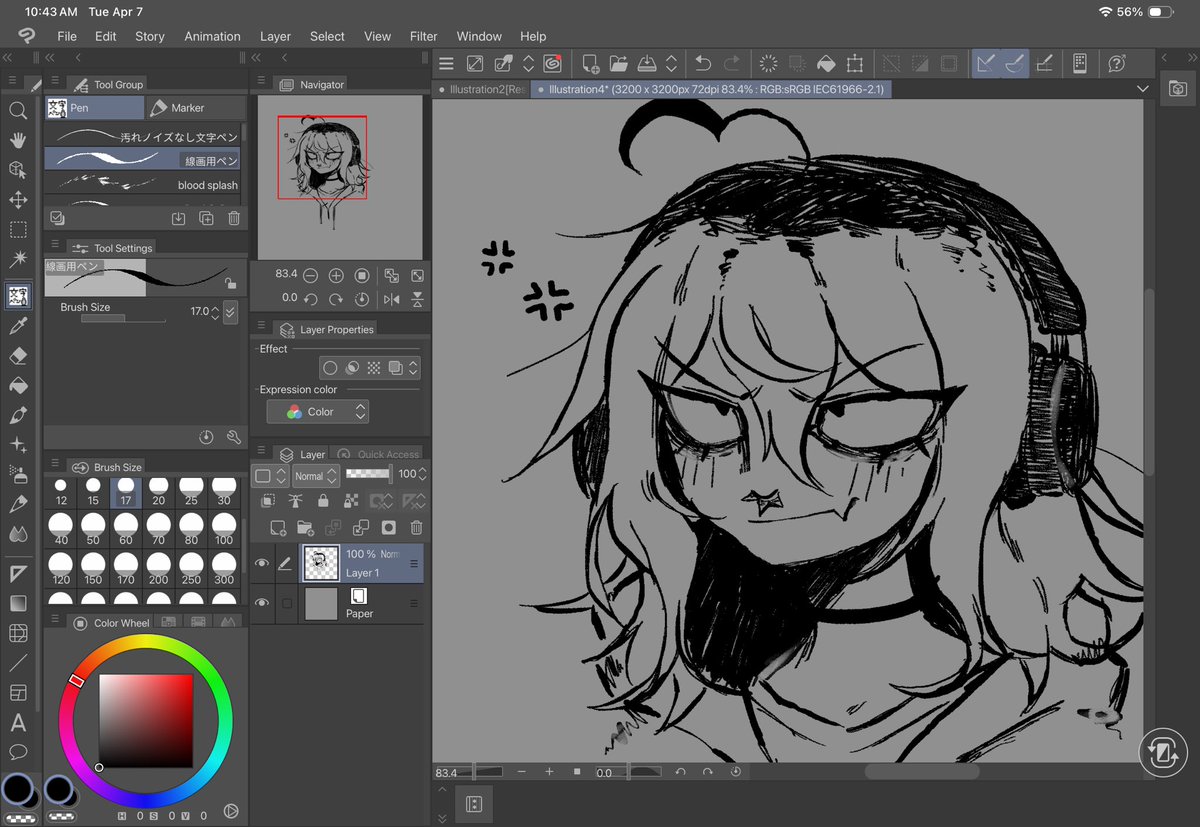Select brush size preset 200

pos(158,568)
